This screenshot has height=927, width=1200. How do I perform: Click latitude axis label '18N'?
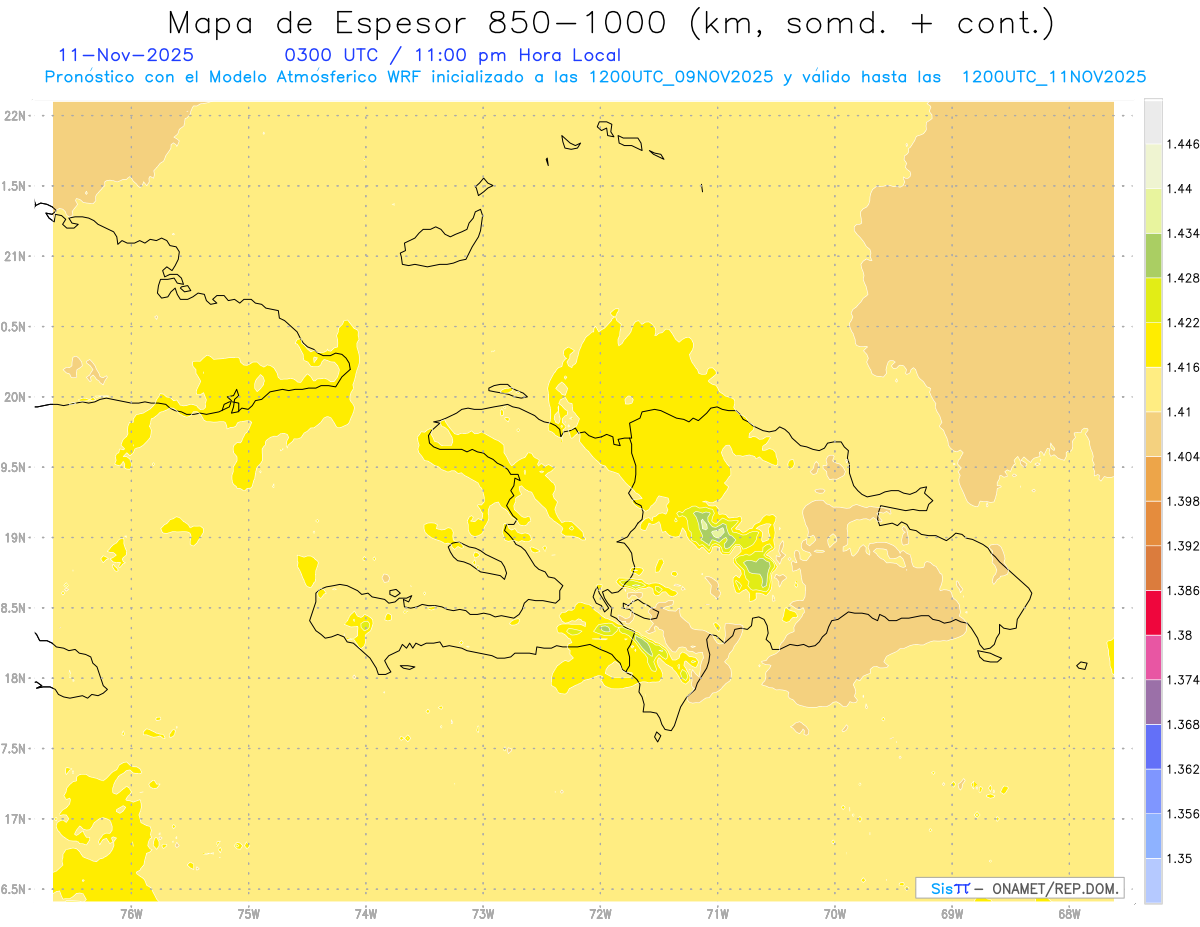15,678
